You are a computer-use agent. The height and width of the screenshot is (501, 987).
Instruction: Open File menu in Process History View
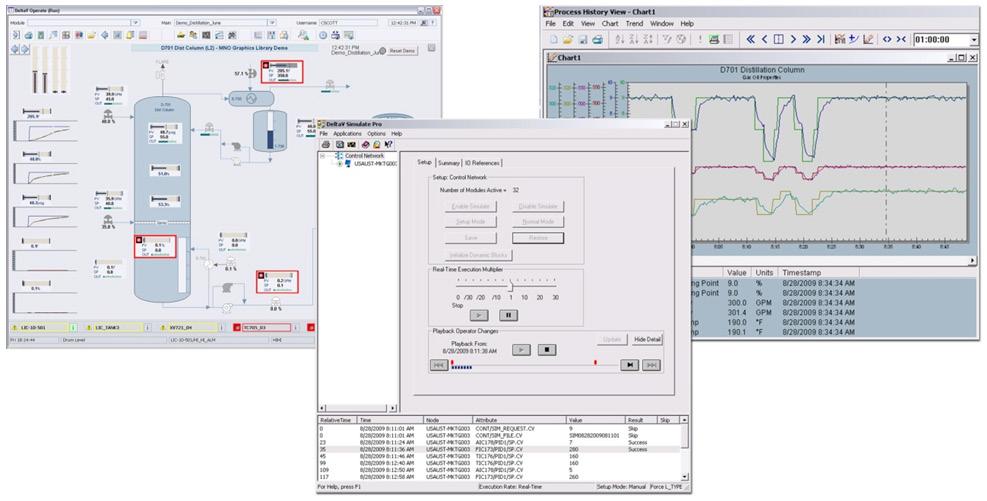(x=550, y=23)
